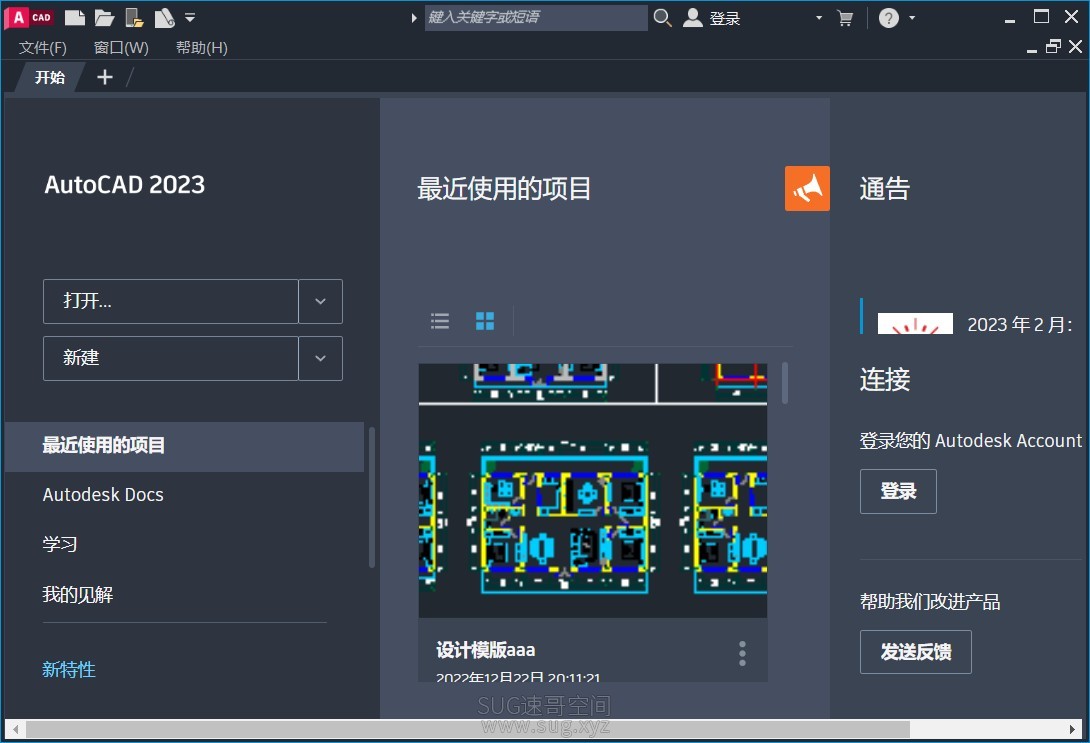Click the horizontal scrollbar left arrow
This screenshot has width=1090, height=743.
(x=15, y=730)
